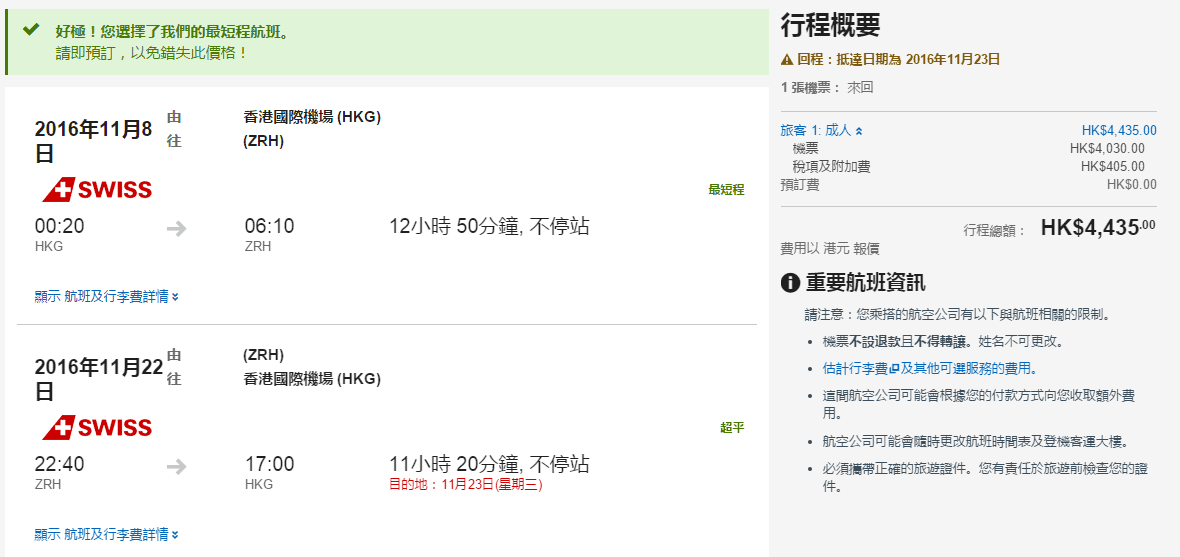The height and width of the screenshot is (557, 1180).
Task: Click the green checkmark success icon
Action: point(31,31)
